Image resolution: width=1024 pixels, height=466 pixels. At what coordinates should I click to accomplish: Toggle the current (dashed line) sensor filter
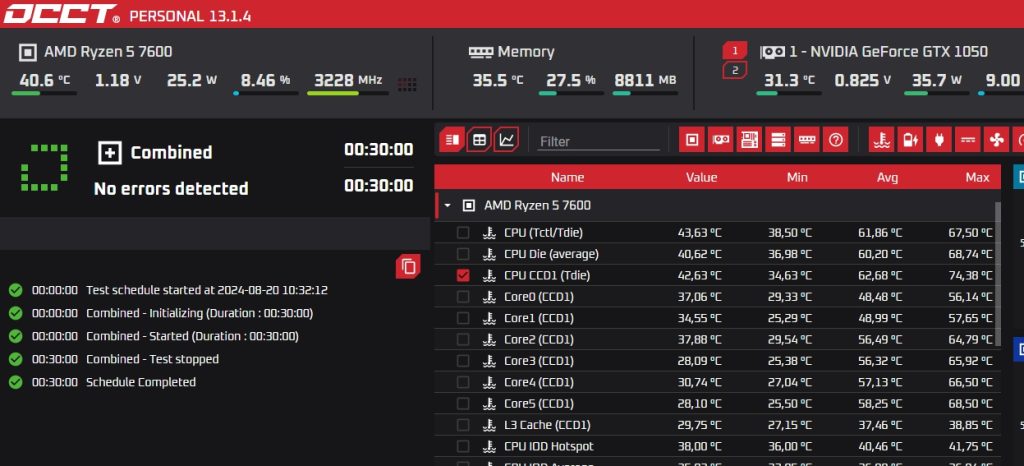tap(968, 140)
